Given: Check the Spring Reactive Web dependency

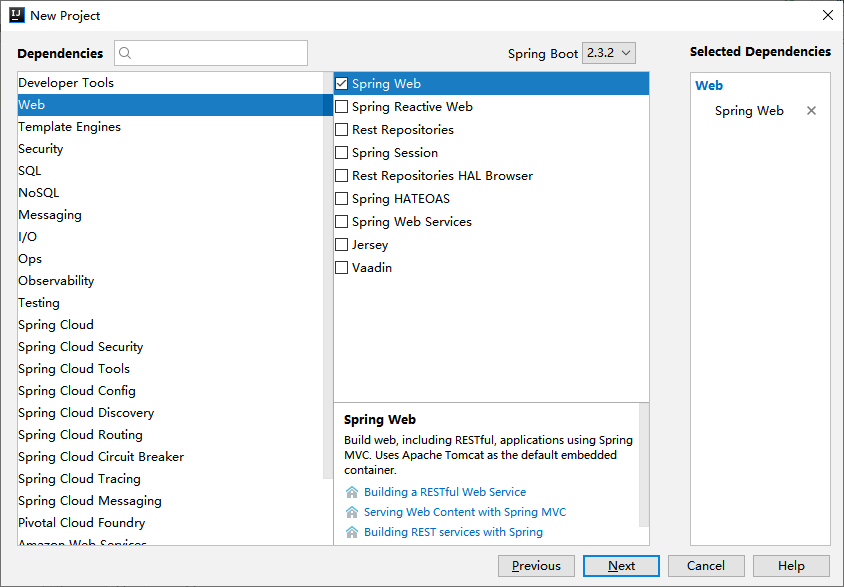Looking at the screenshot, I should click(x=341, y=106).
